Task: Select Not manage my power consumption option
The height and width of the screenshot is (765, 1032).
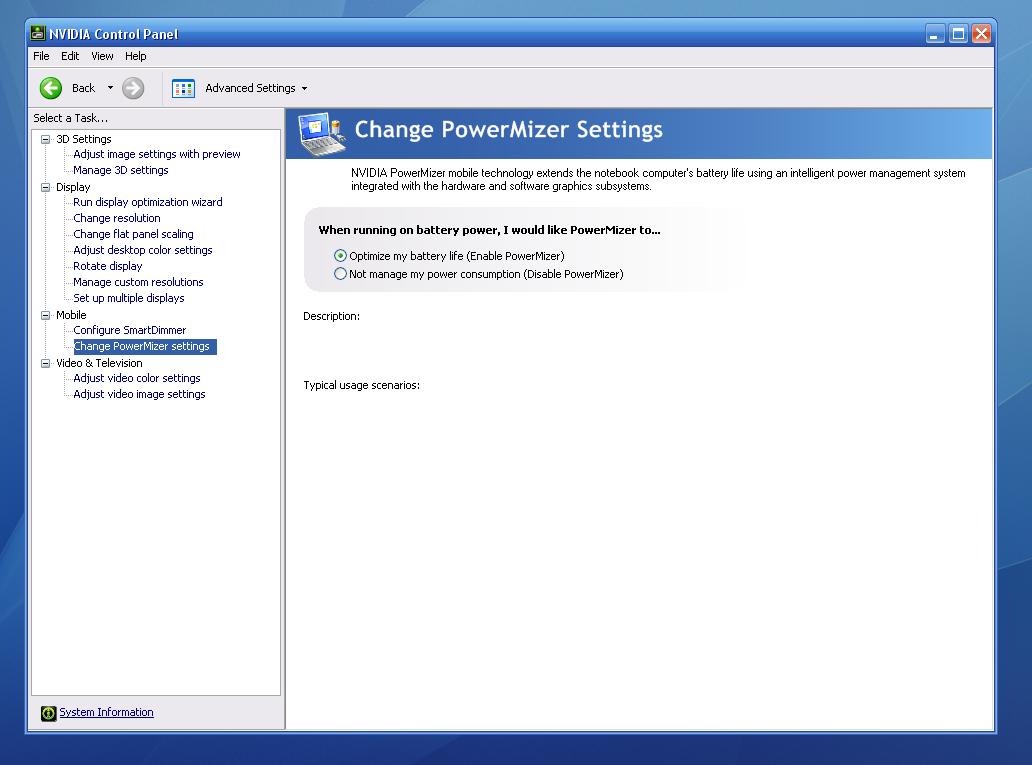Action: coord(340,274)
